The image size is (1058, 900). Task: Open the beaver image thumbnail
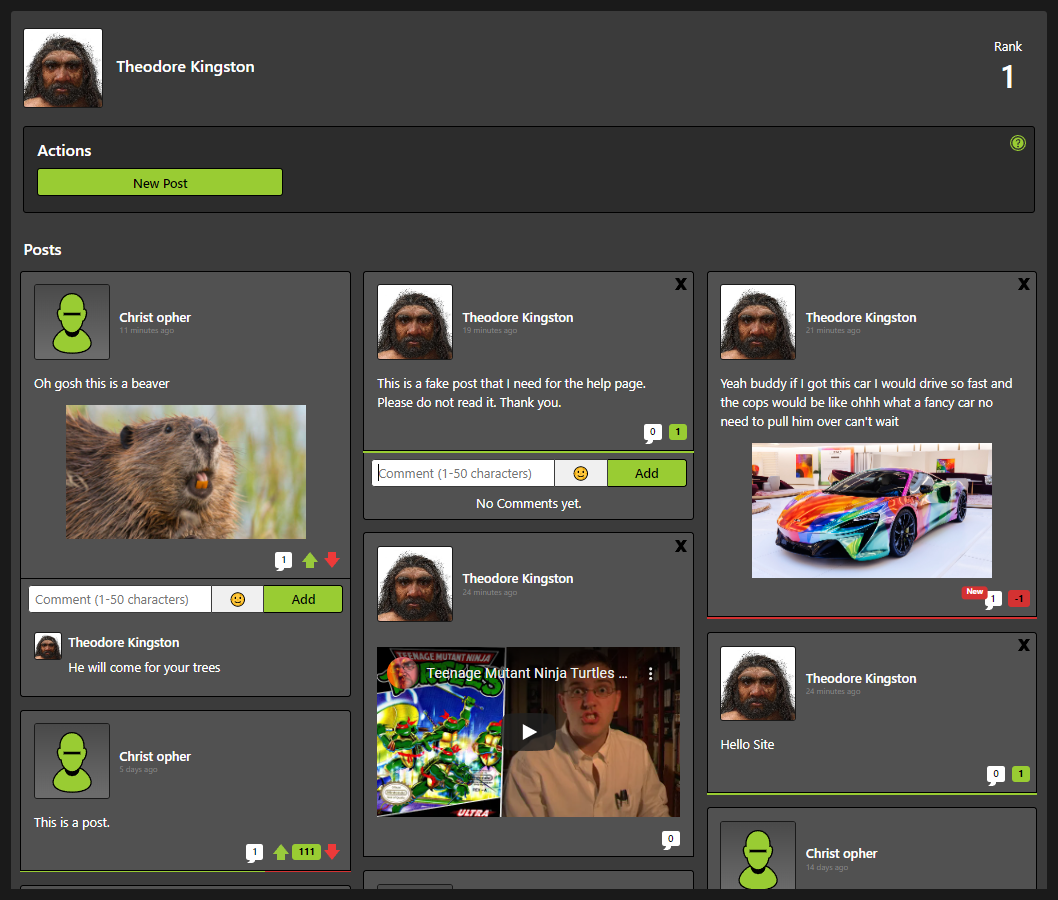tap(186, 472)
